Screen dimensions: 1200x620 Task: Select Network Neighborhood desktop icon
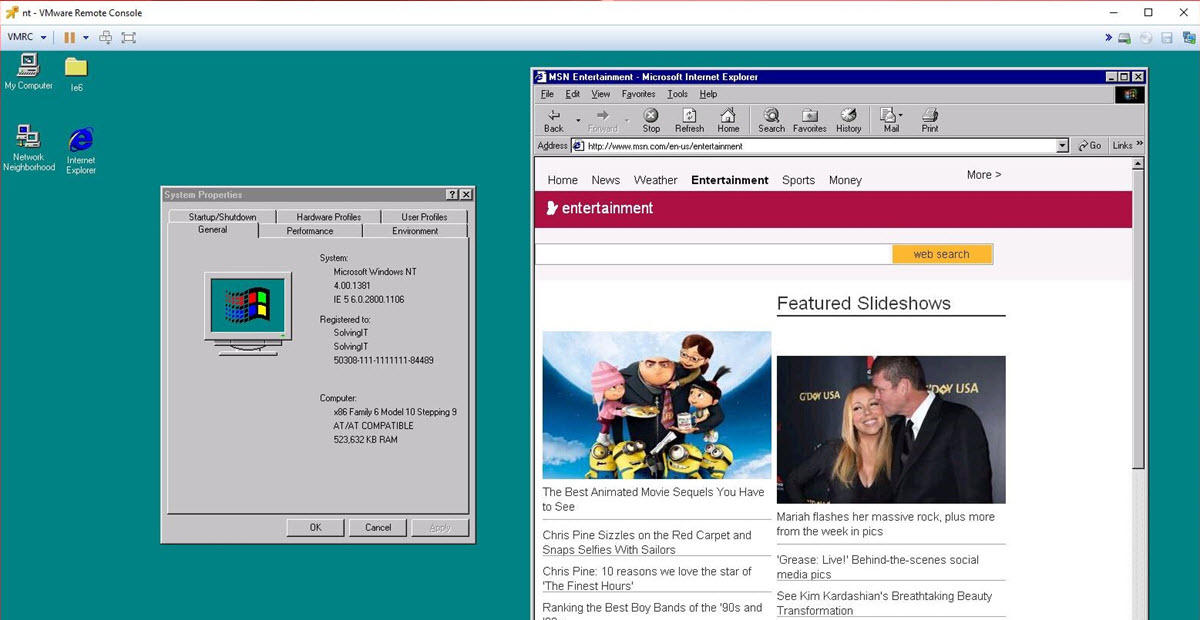[28, 149]
